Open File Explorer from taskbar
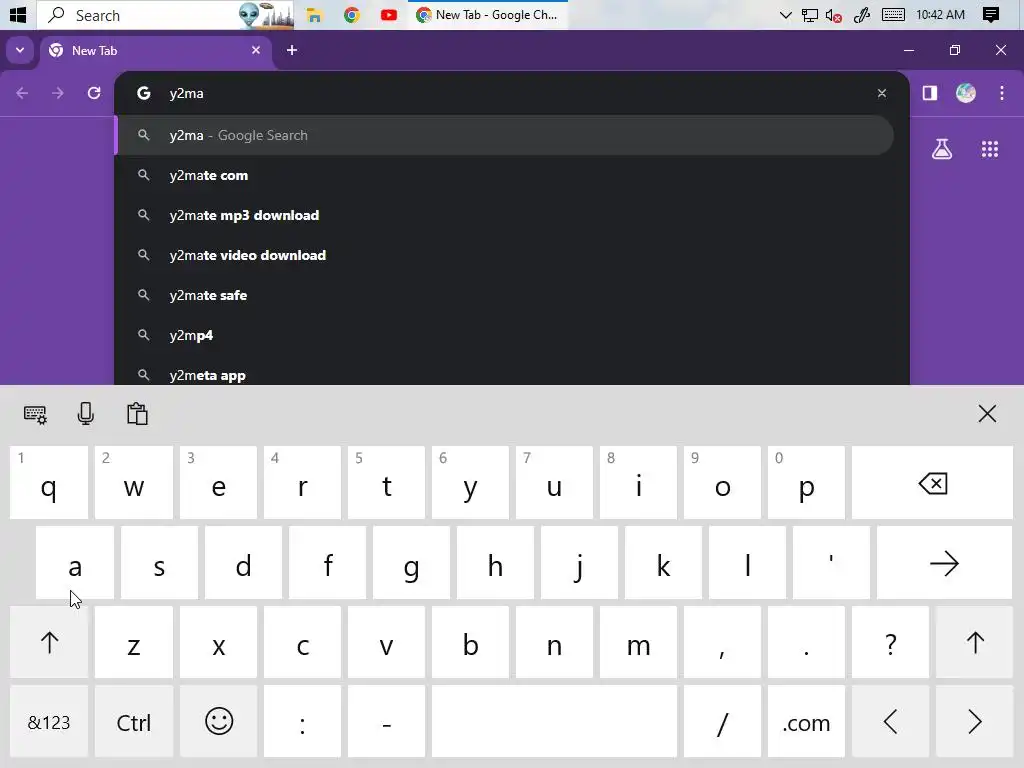Viewport: 1024px width, 768px height. (x=315, y=15)
